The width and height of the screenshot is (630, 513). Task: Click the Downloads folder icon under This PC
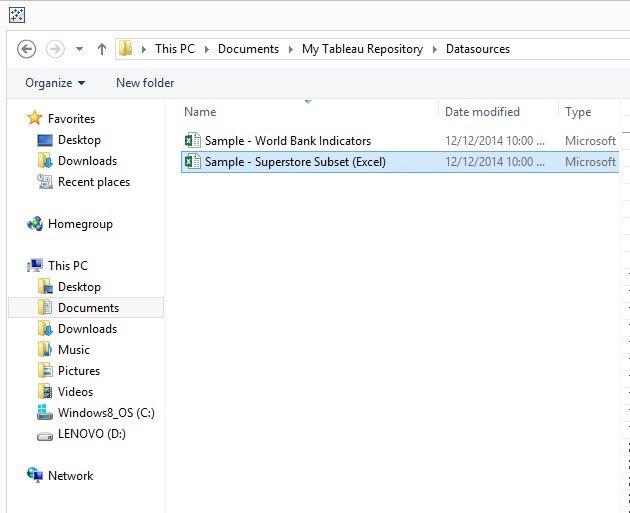coord(45,328)
